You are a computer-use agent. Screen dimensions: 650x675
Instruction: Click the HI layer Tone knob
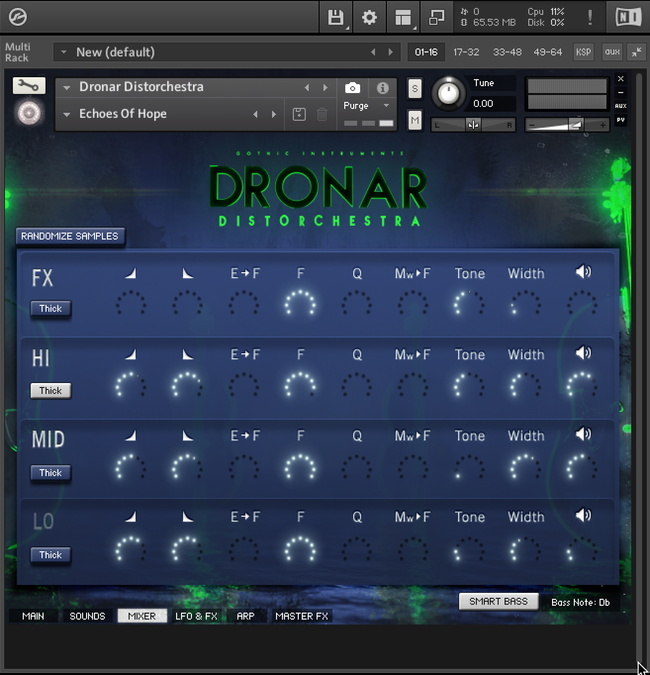point(469,384)
